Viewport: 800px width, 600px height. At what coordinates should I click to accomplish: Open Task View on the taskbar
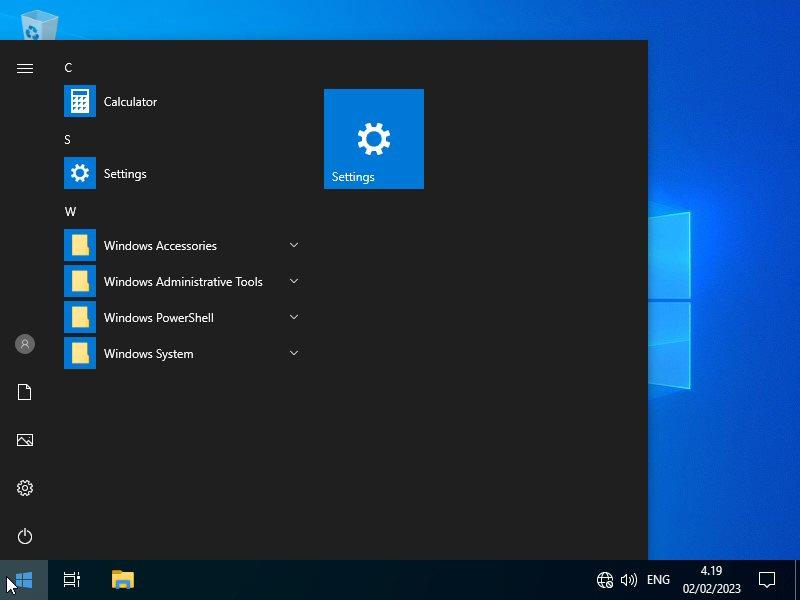[71, 580]
